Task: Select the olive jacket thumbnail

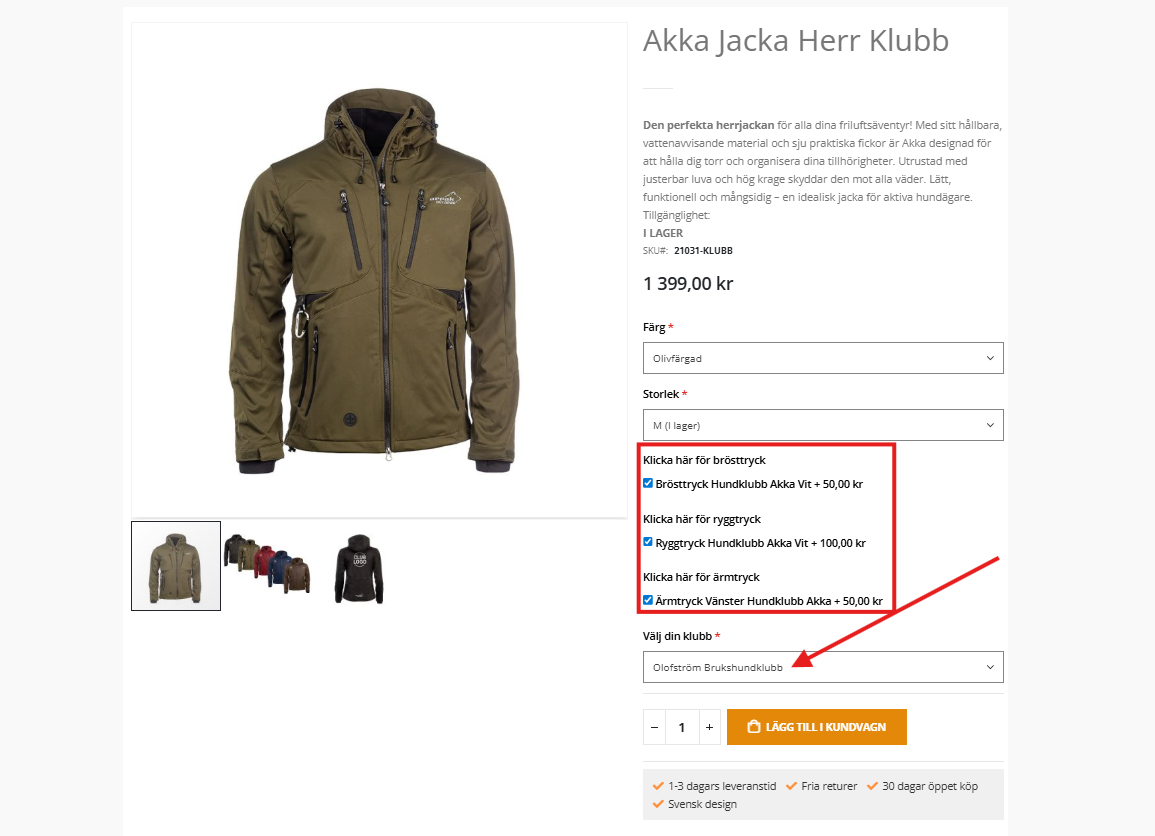Action: click(176, 566)
